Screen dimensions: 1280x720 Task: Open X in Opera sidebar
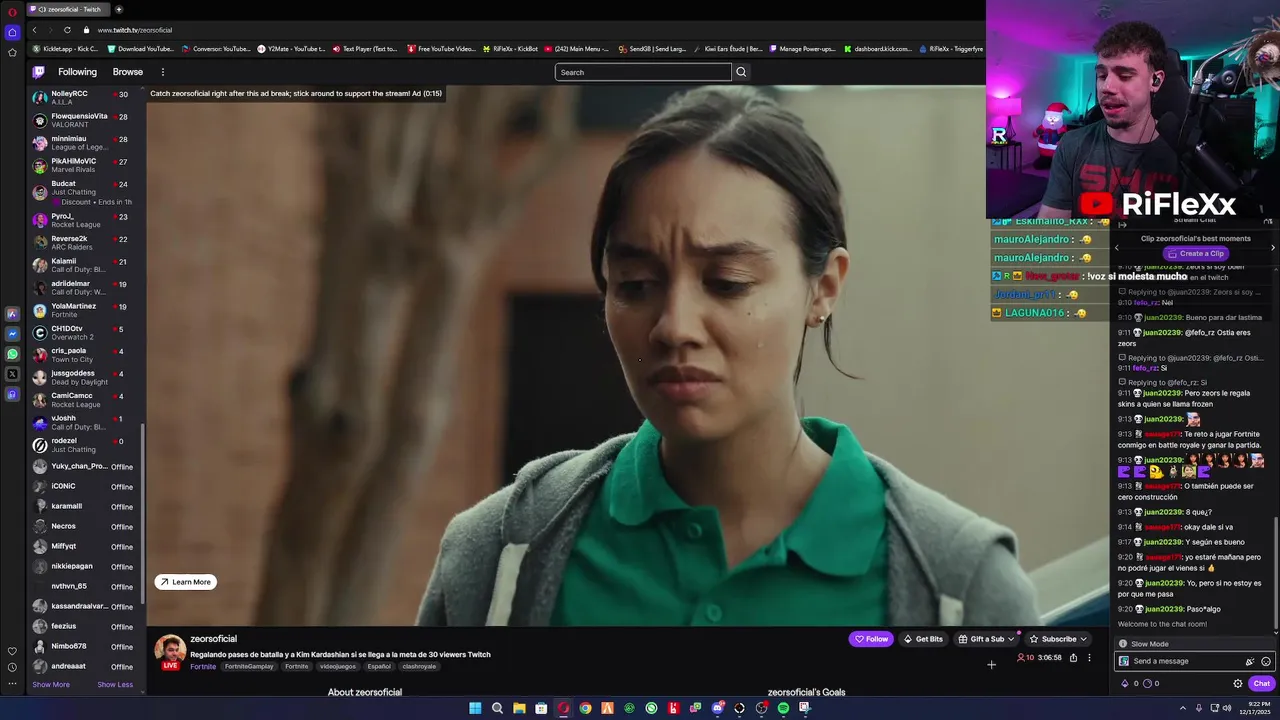12,374
